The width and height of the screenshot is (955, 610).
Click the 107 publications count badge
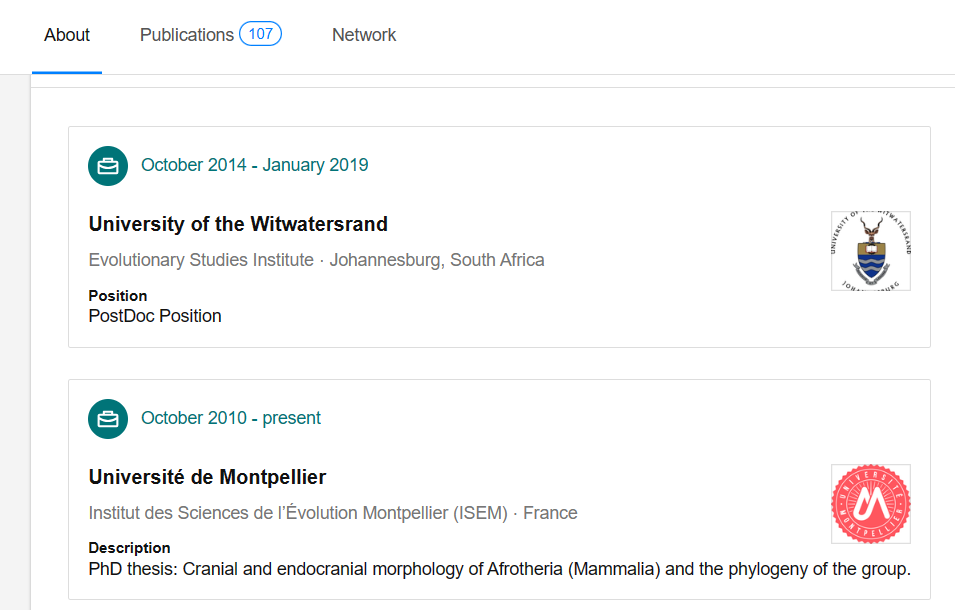[x=260, y=34]
